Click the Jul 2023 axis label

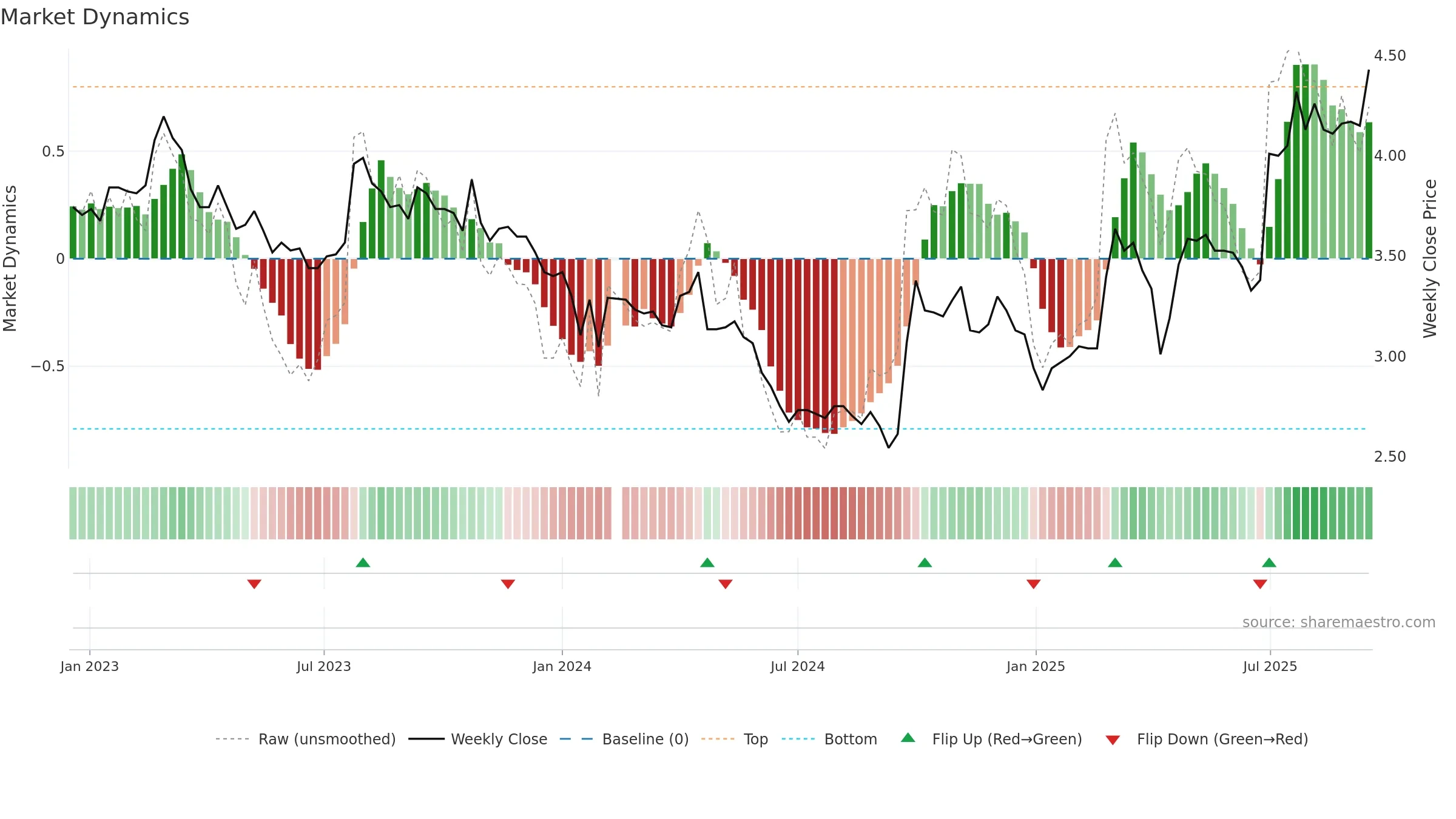point(324,666)
